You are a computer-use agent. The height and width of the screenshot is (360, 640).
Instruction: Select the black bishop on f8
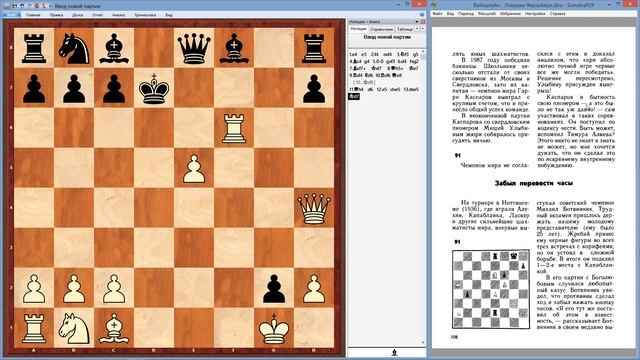click(x=234, y=48)
